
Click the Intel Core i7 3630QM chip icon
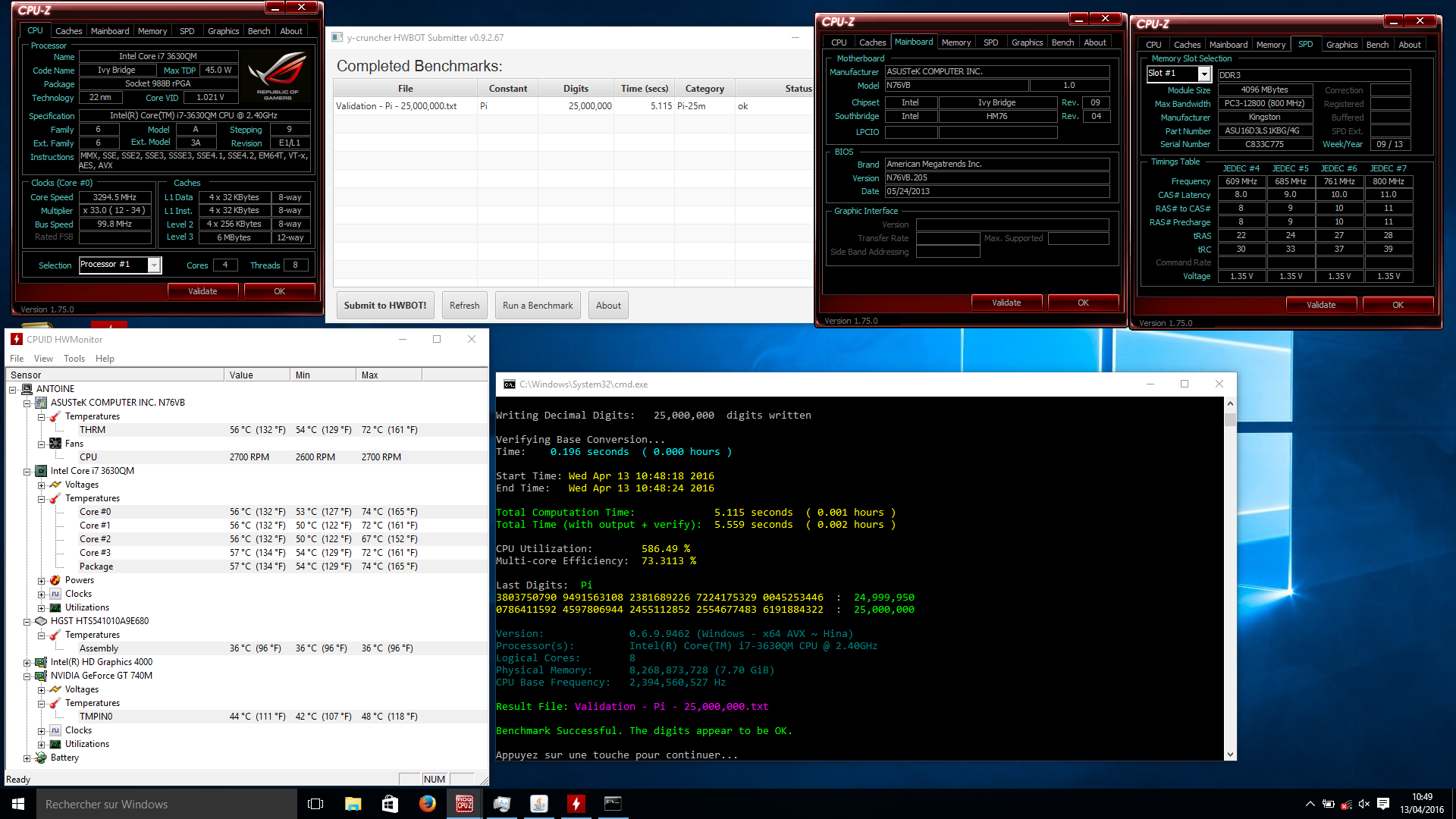[41, 471]
